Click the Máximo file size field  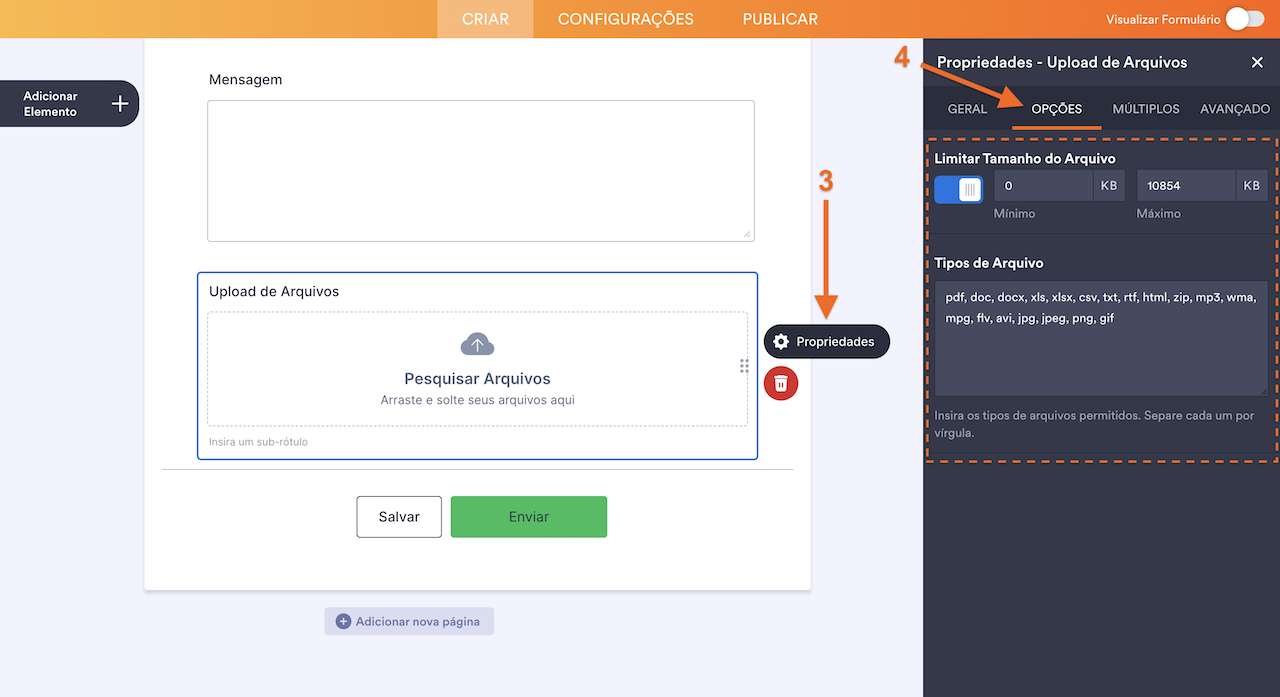tap(1185, 186)
